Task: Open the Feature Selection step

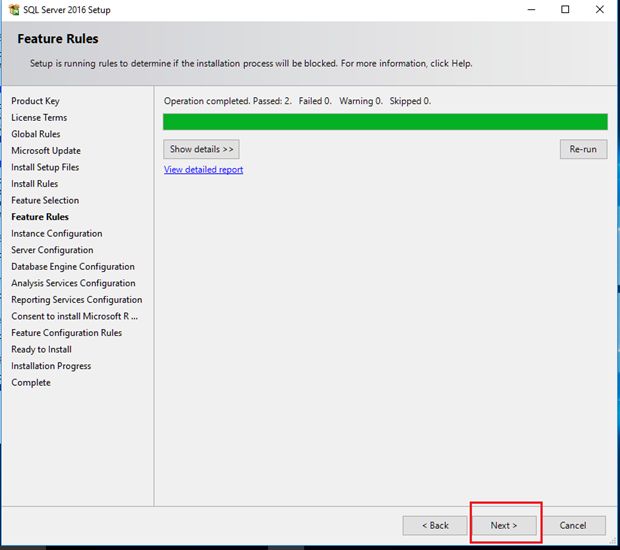Action: point(45,201)
